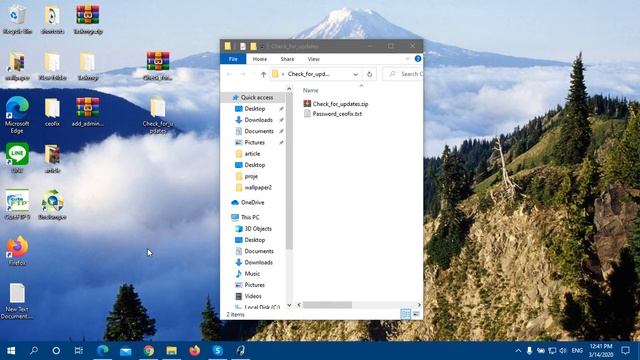Screen dimensions: 640x360
Task: Select OneDrive in navigation pane
Action: pyautogui.click(x=252, y=202)
